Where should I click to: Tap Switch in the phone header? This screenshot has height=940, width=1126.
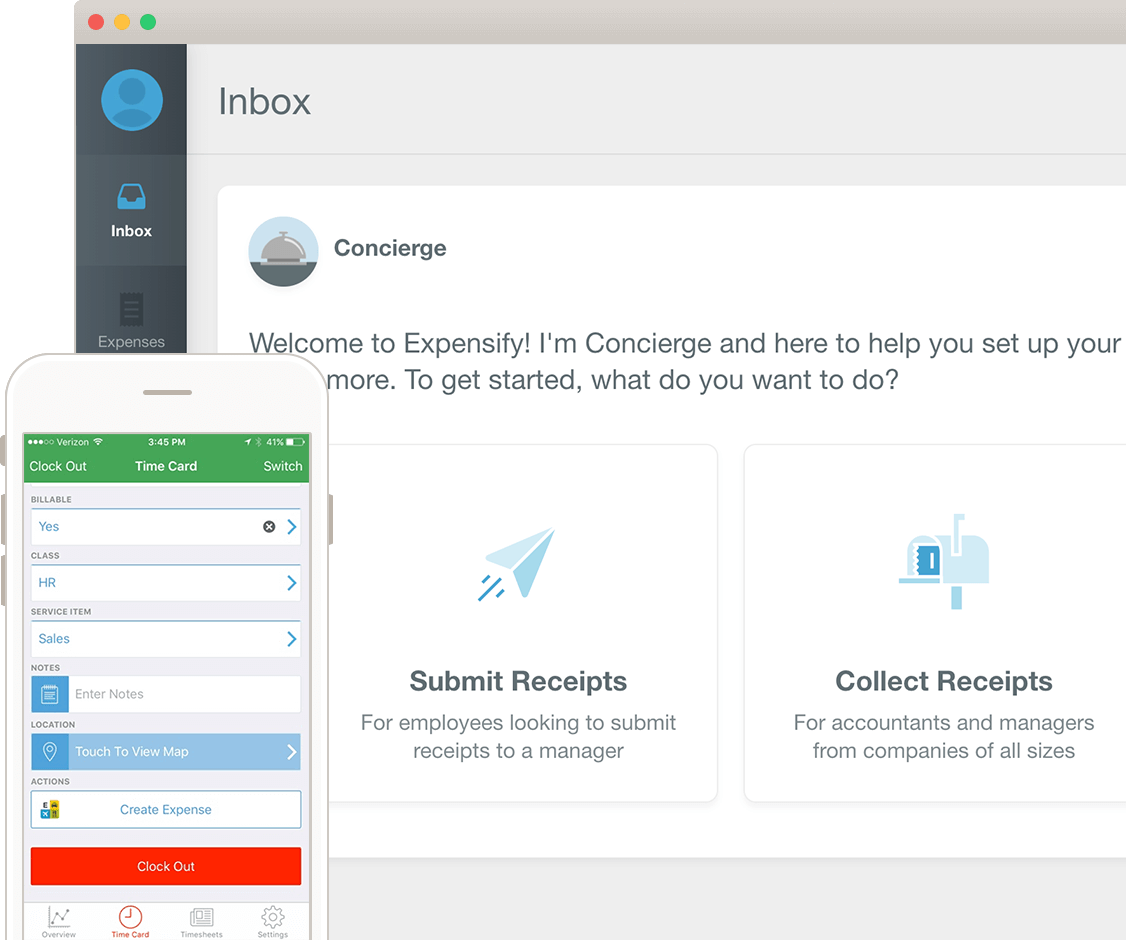pos(283,466)
